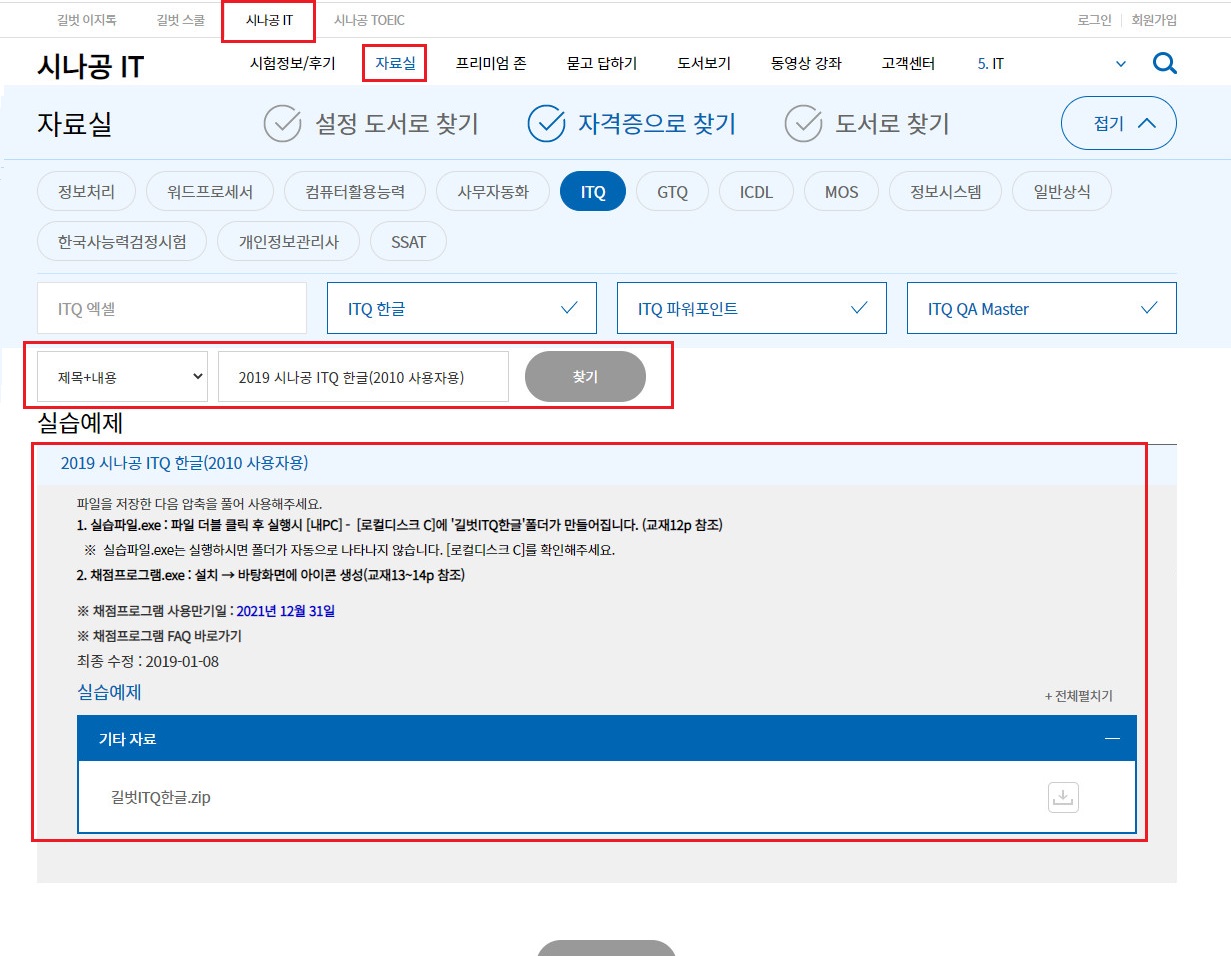Expand all with 전체펼치기

[1078, 696]
